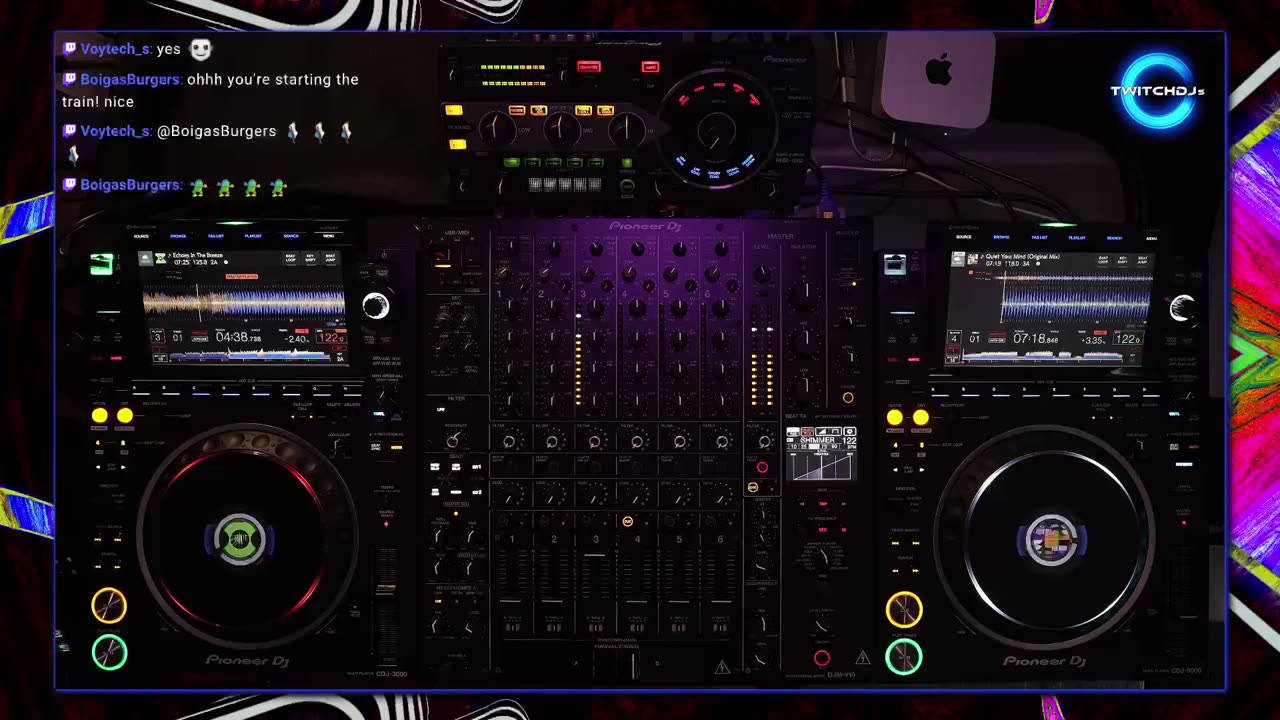This screenshot has height=720, width=1280.
Task: Click the big central knob on RMX effects unit
Action: (715, 131)
